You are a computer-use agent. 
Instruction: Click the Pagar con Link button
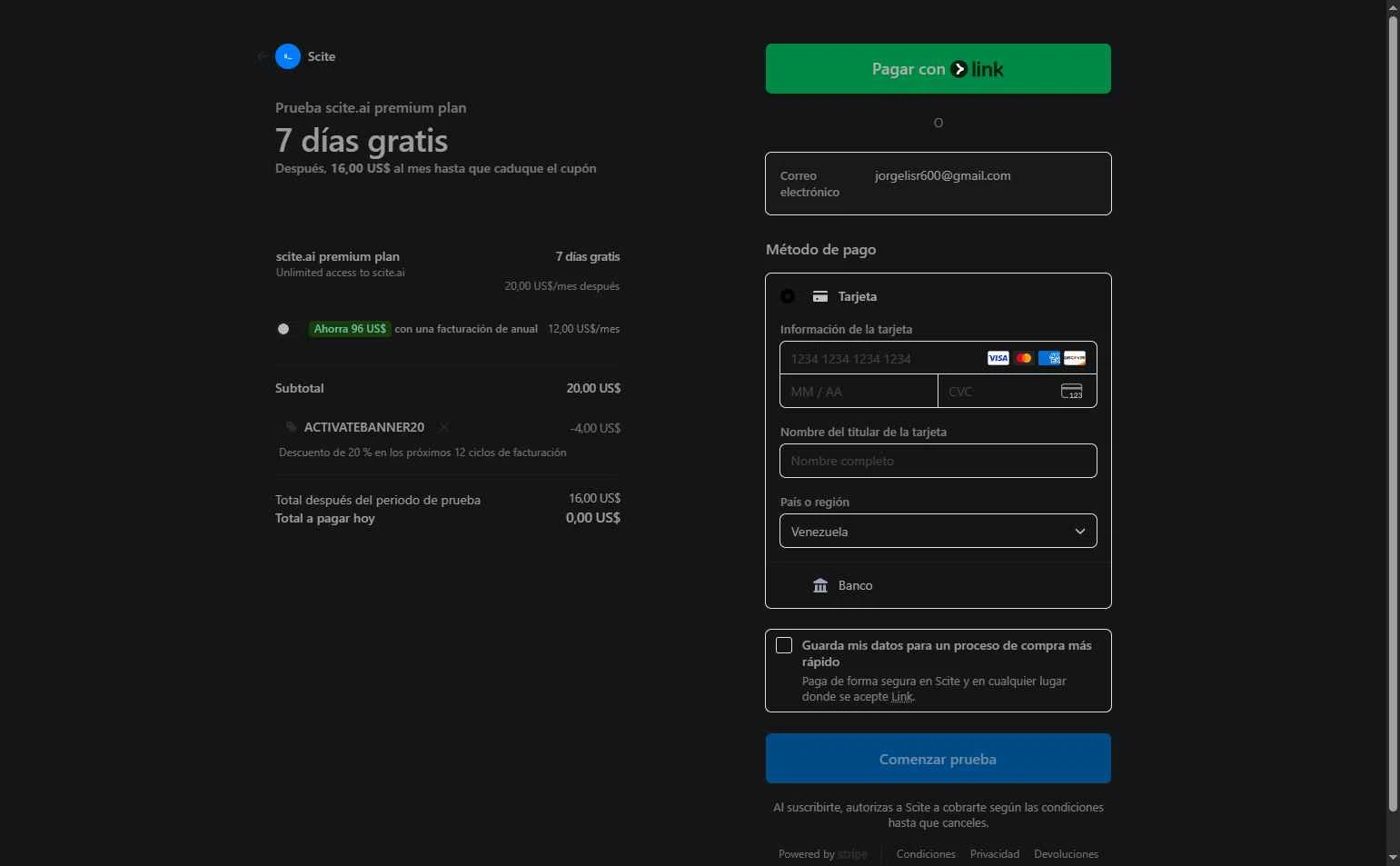(938, 69)
